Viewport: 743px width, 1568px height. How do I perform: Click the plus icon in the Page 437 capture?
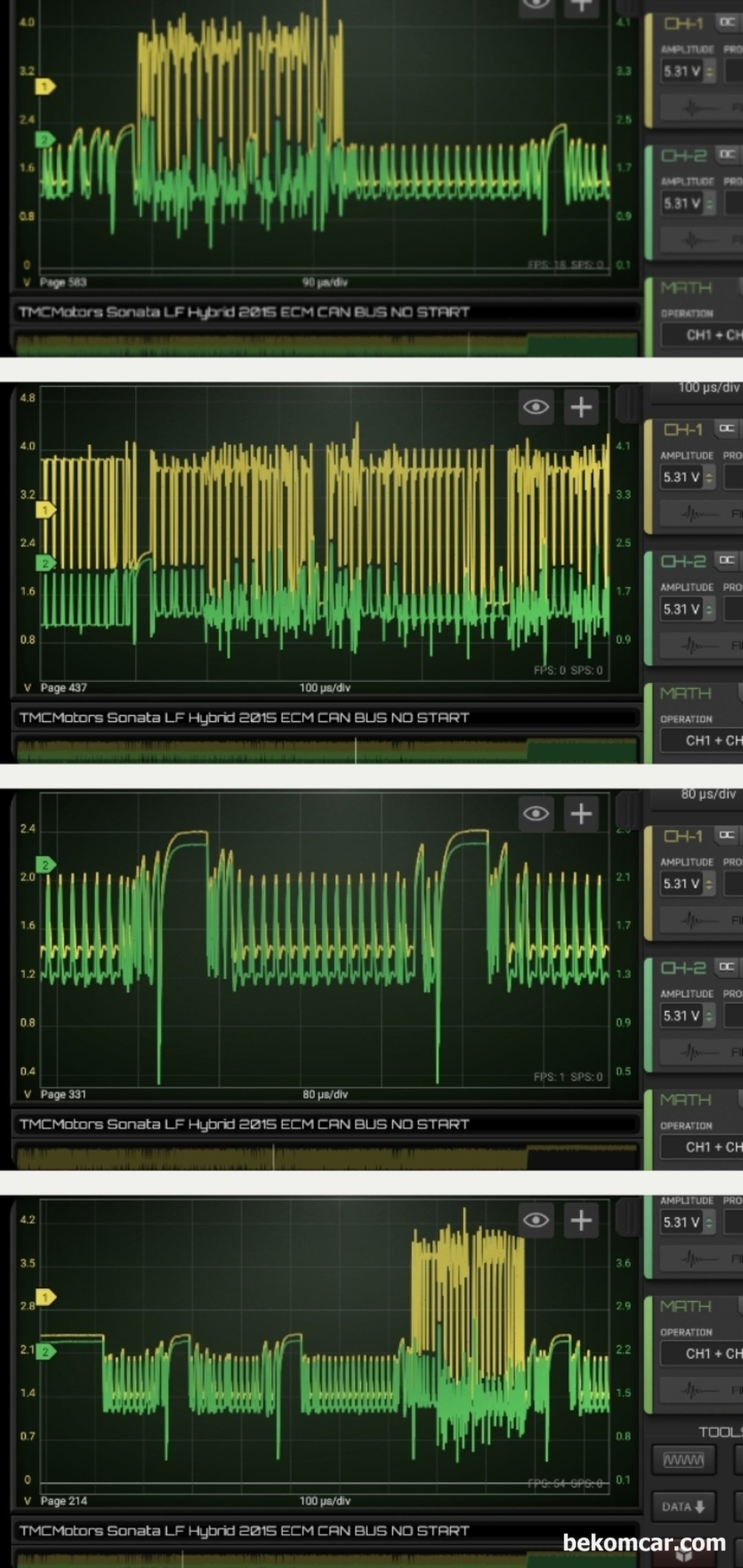(581, 407)
